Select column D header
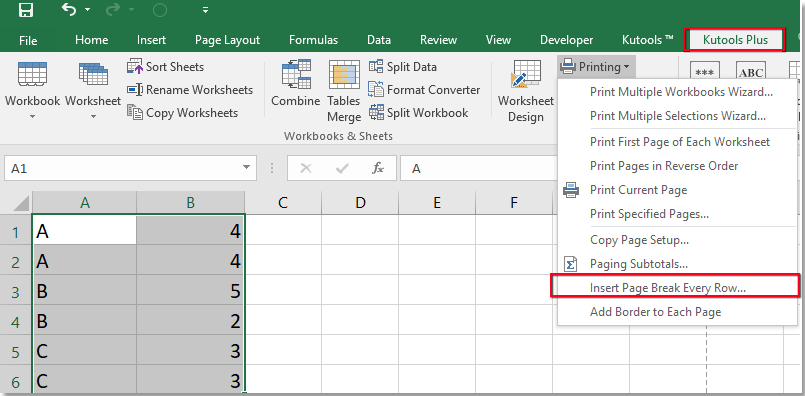Viewport: 805px width, 396px height. [360, 203]
